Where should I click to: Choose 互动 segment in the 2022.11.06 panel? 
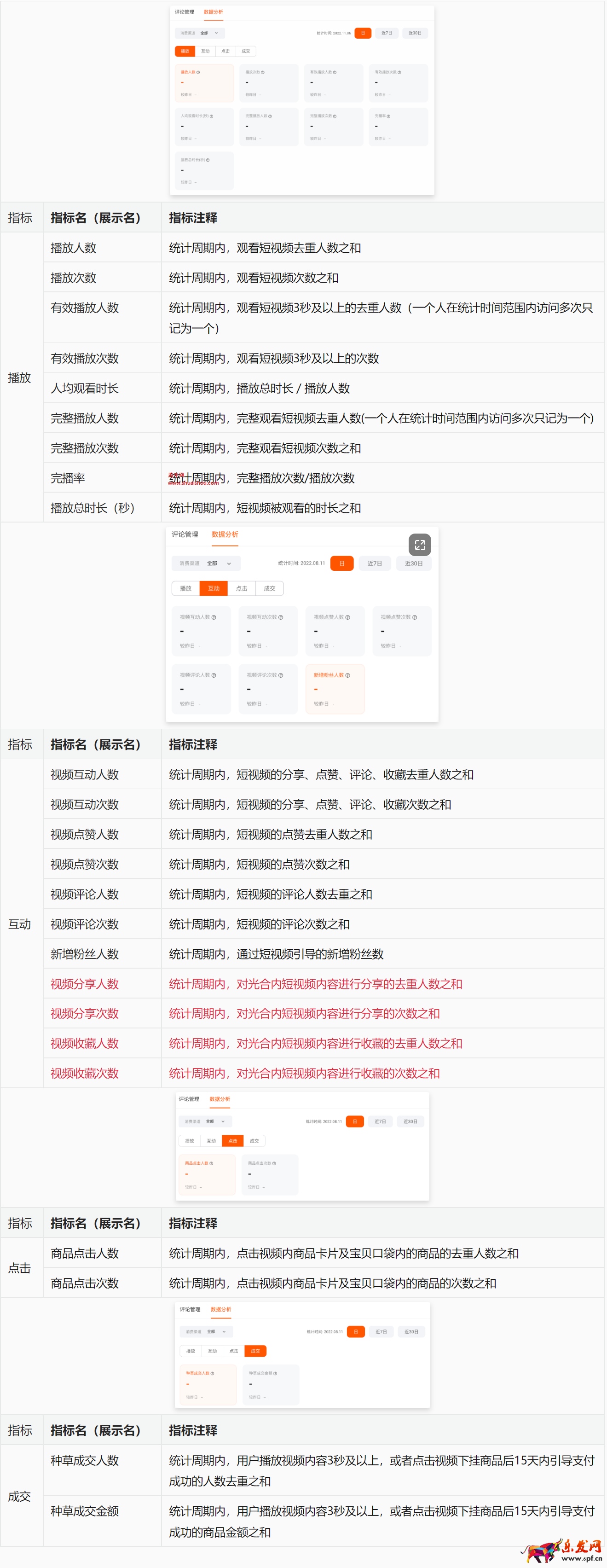[x=205, y=51]
